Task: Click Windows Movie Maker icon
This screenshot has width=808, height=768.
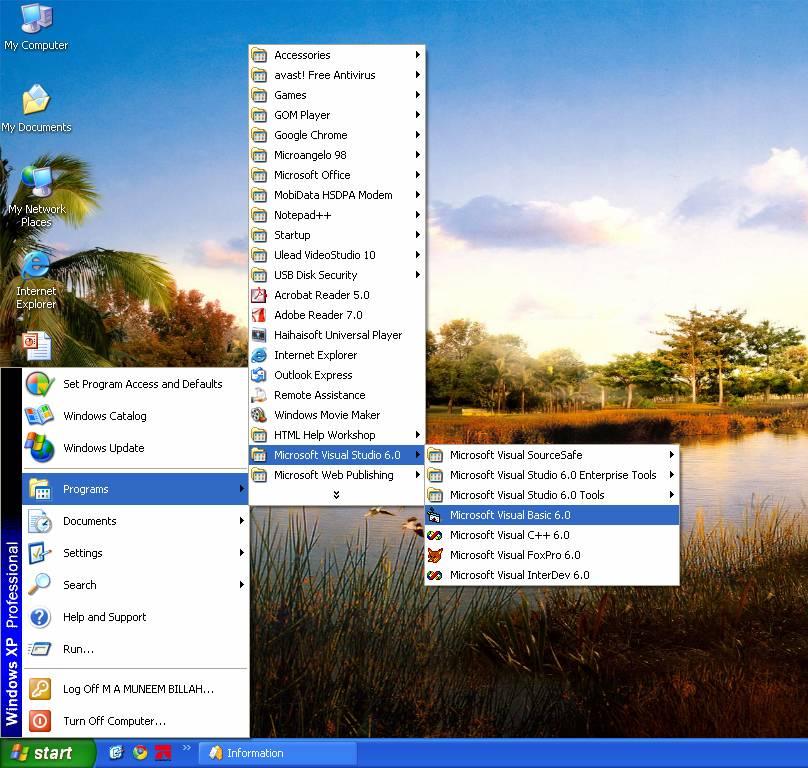Action: (259, 415)
